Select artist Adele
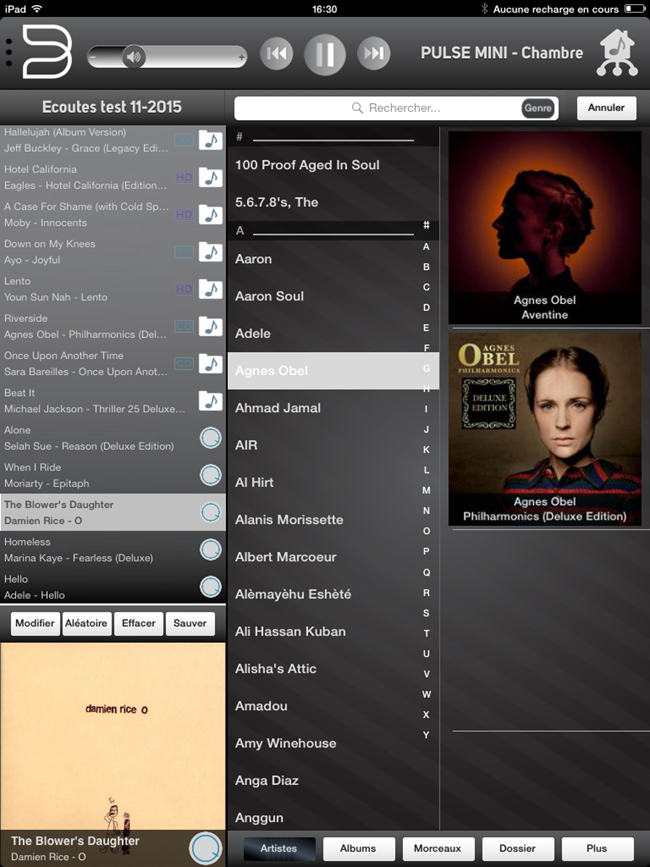650x867 pixels. click(333, 333)
